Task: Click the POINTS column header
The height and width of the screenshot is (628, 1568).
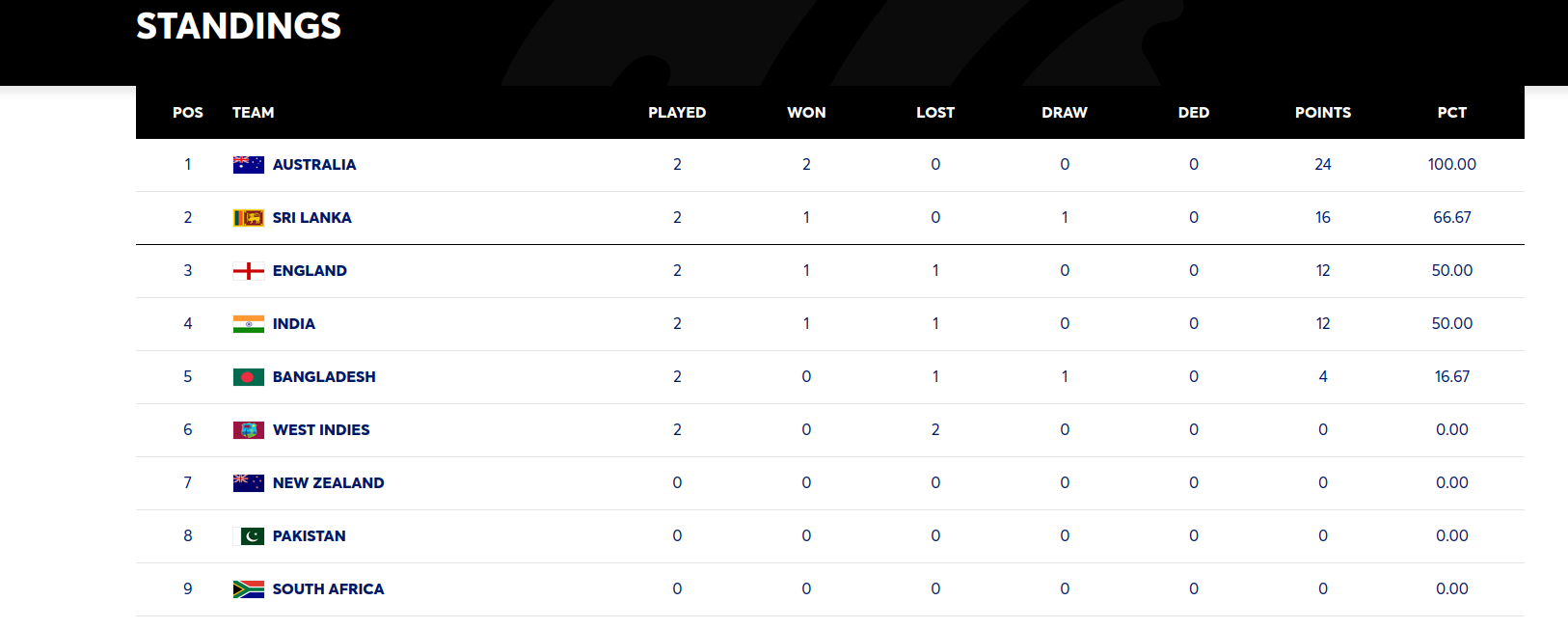Action: (x=1322, y=113)
